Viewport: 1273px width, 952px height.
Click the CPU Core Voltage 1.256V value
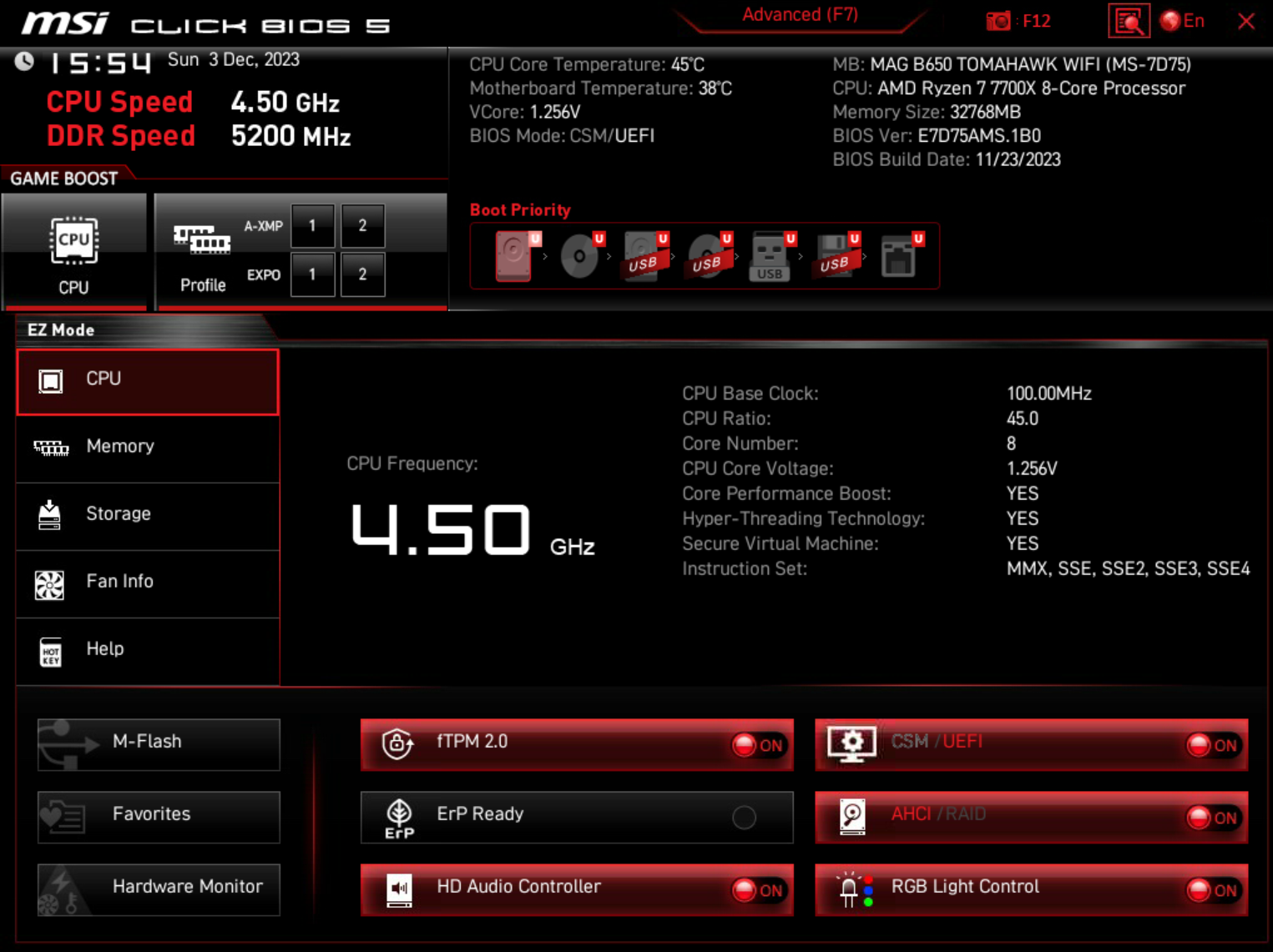click(1032, 468)
